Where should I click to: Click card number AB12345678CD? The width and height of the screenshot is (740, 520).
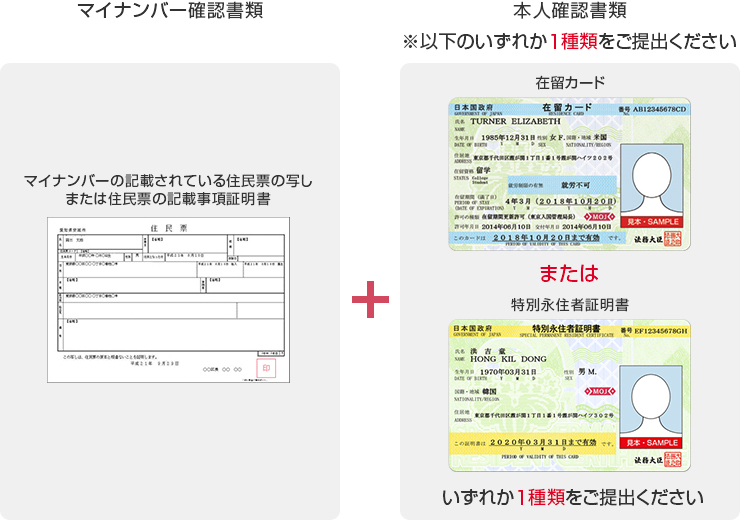[659, 109]
